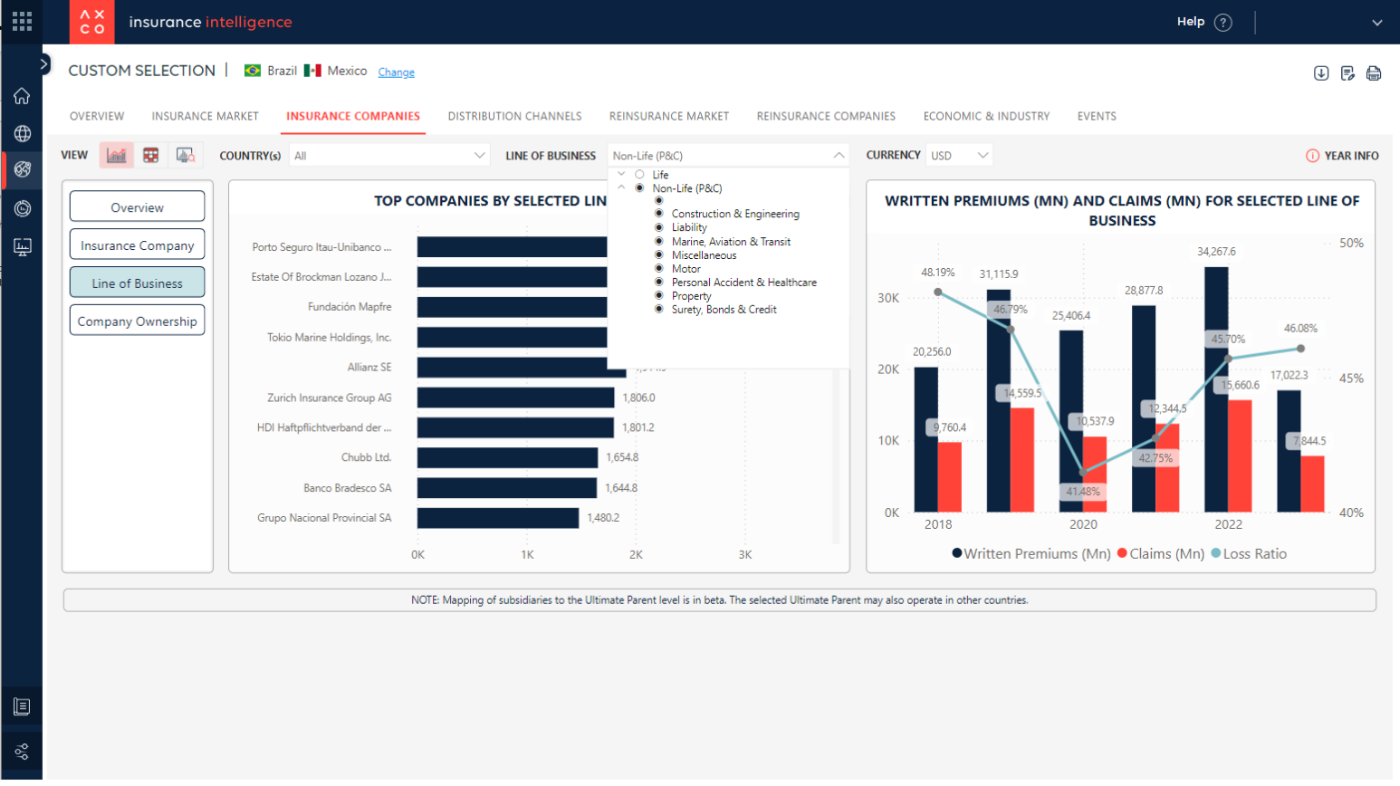1400x786 pixels.
Task: Click the 48.19% loss ratio data point
Action: click(938, 292)
